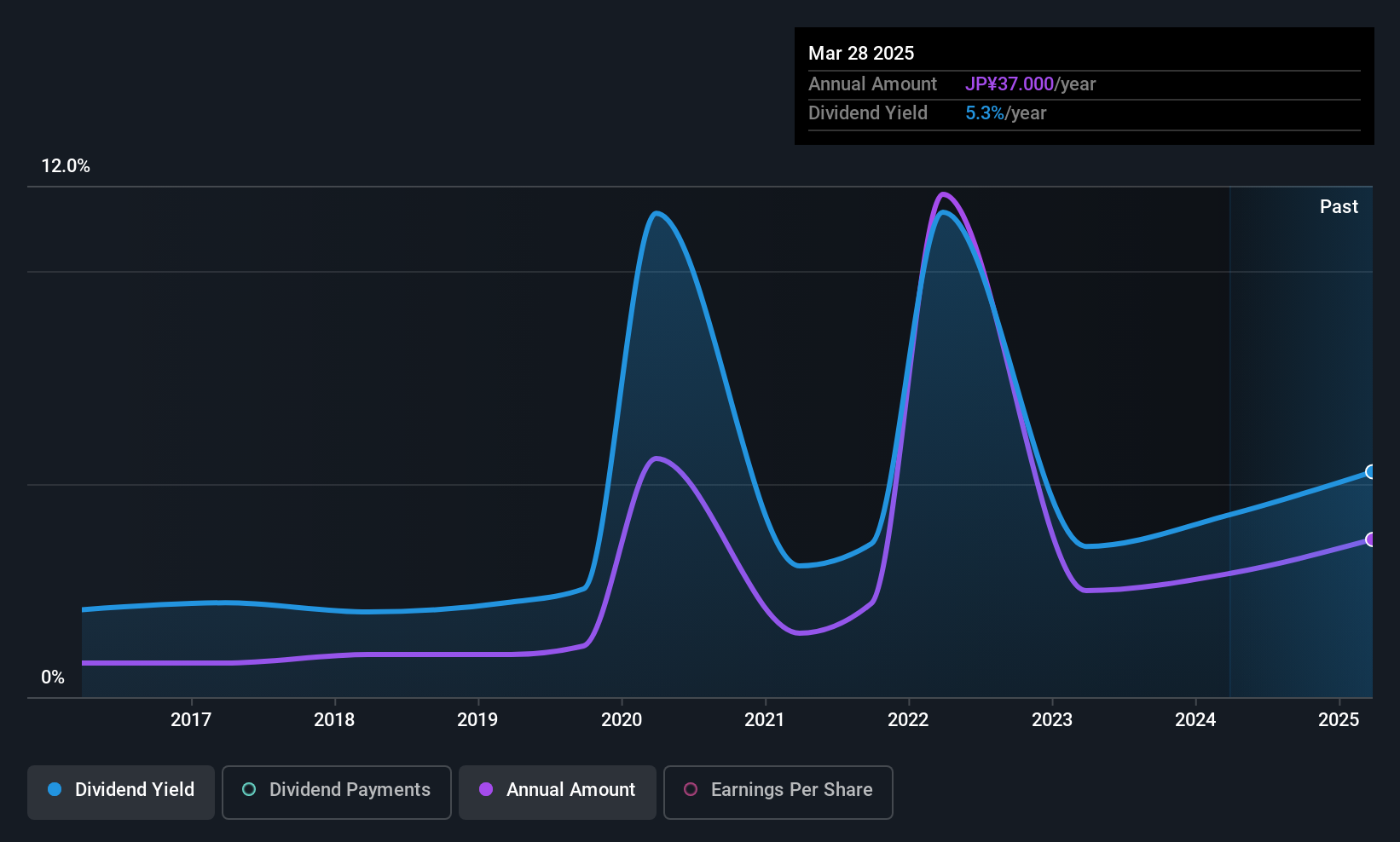Image resolution: width=1400 pixels, height=842 pixels.
Task: Click the 12.0% axis maximum label
Action: click(66, 166)
